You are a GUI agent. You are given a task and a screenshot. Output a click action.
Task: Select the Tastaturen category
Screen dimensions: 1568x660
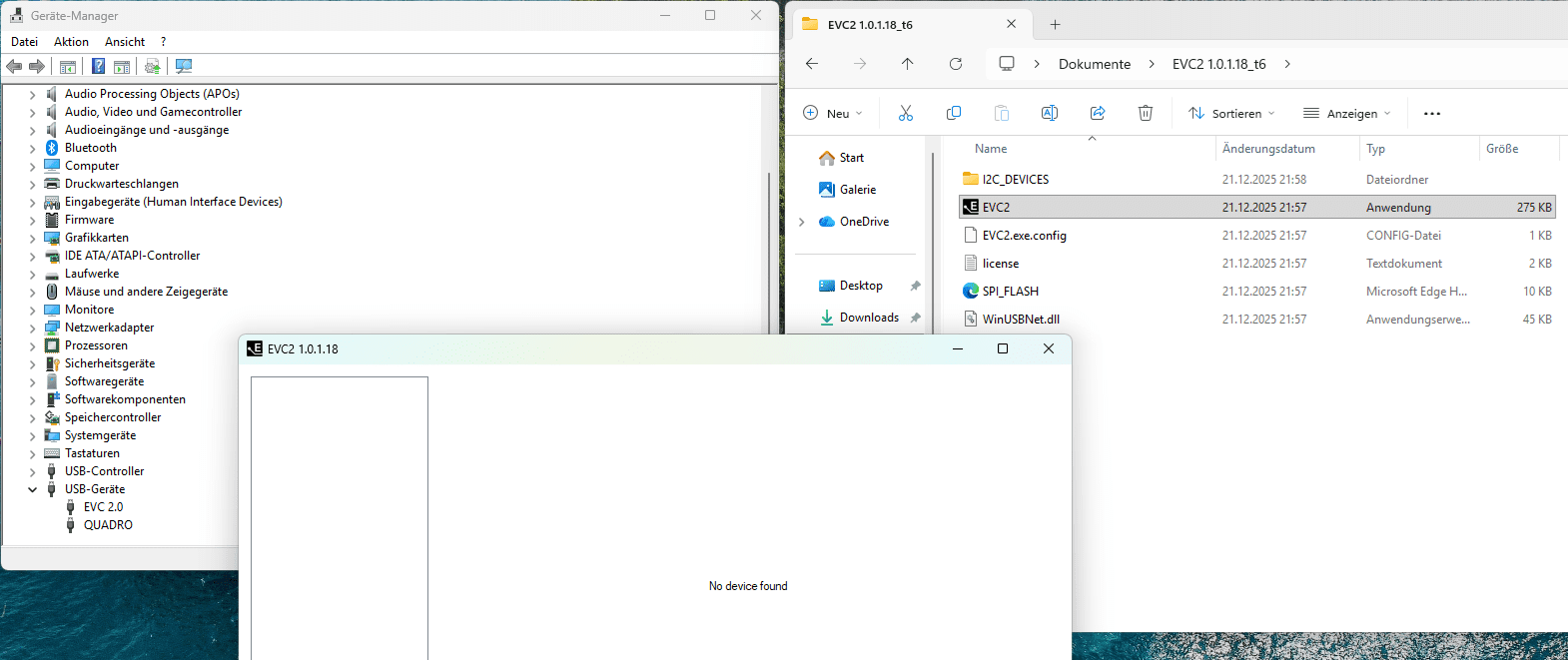(92, 453)
